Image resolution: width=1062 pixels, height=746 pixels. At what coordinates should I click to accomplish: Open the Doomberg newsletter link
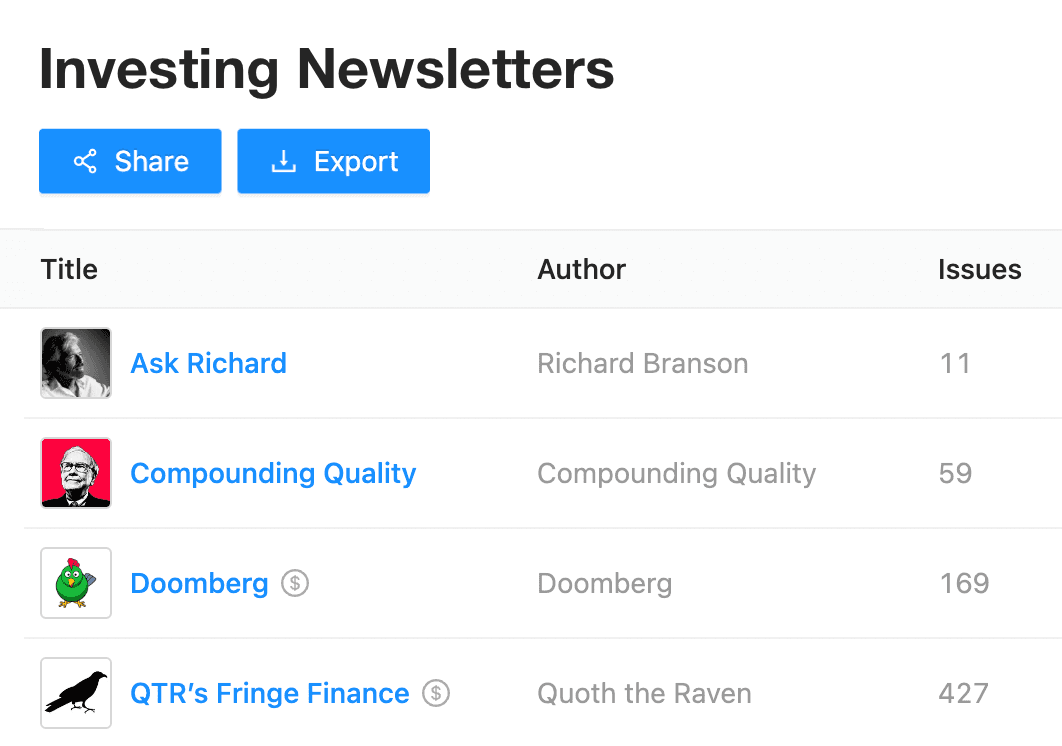(x=199, y=583)
